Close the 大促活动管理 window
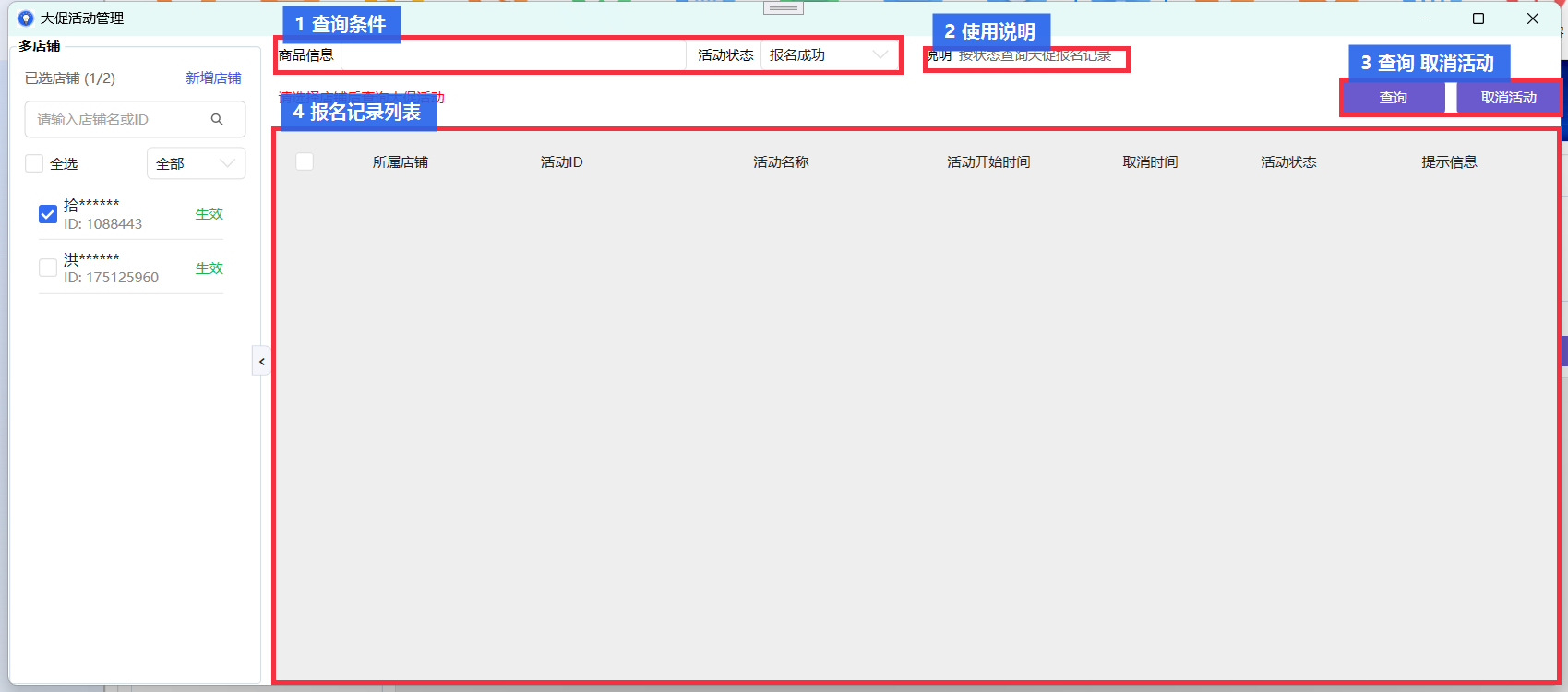 click(x=1533, y=18)
